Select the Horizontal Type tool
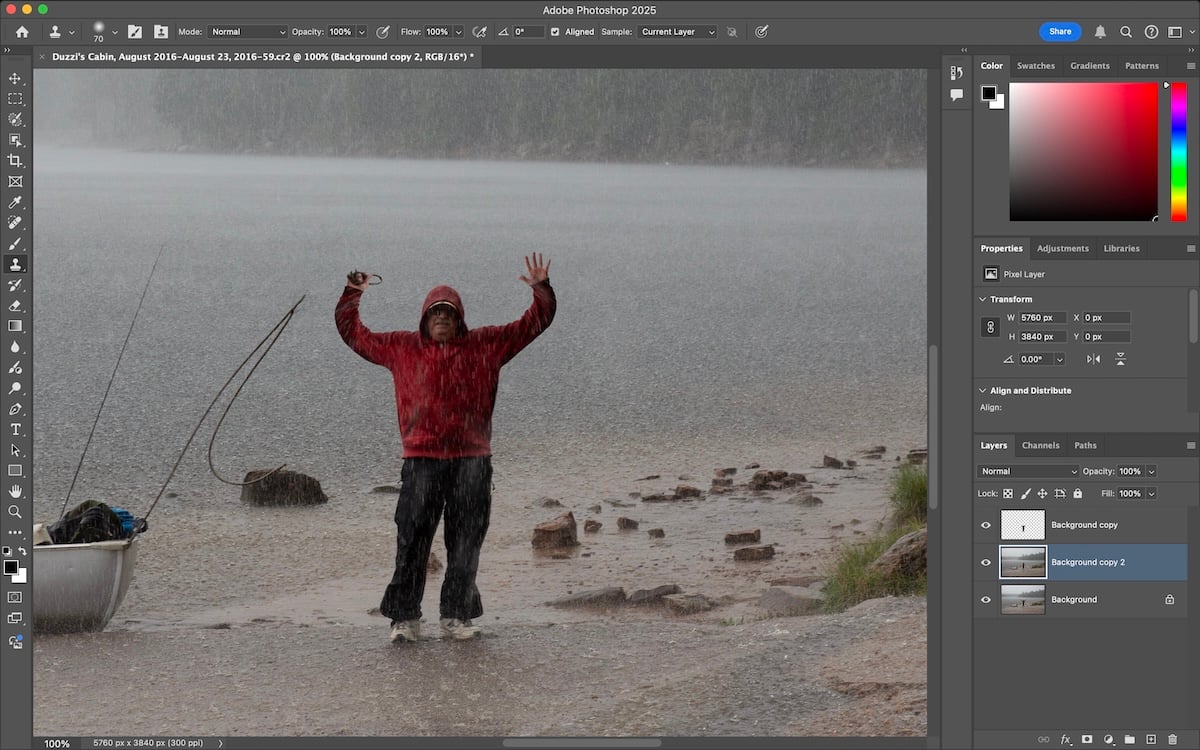This screenshot has height=750, width=1200. coord(15,429)
